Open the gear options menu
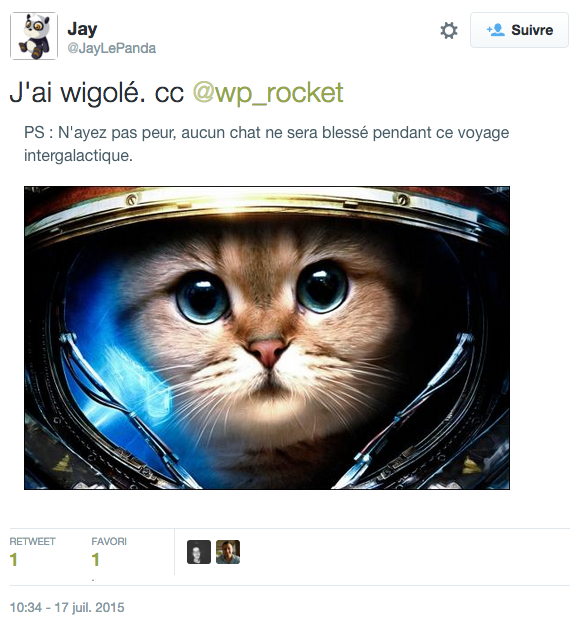 pyautogui.click(x=448, y=30)
